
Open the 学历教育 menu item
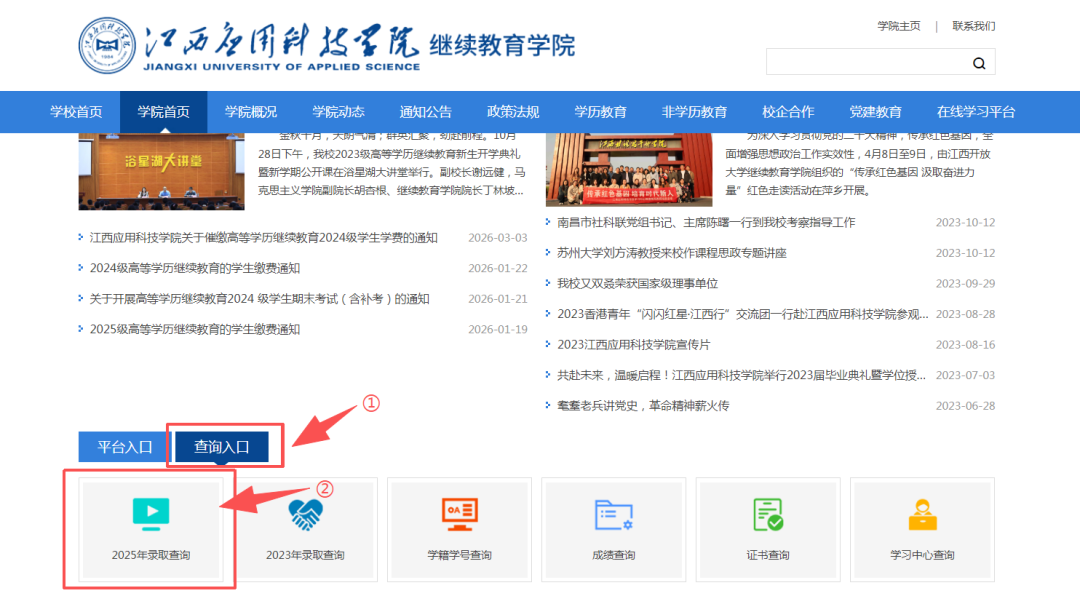(600, 112)
